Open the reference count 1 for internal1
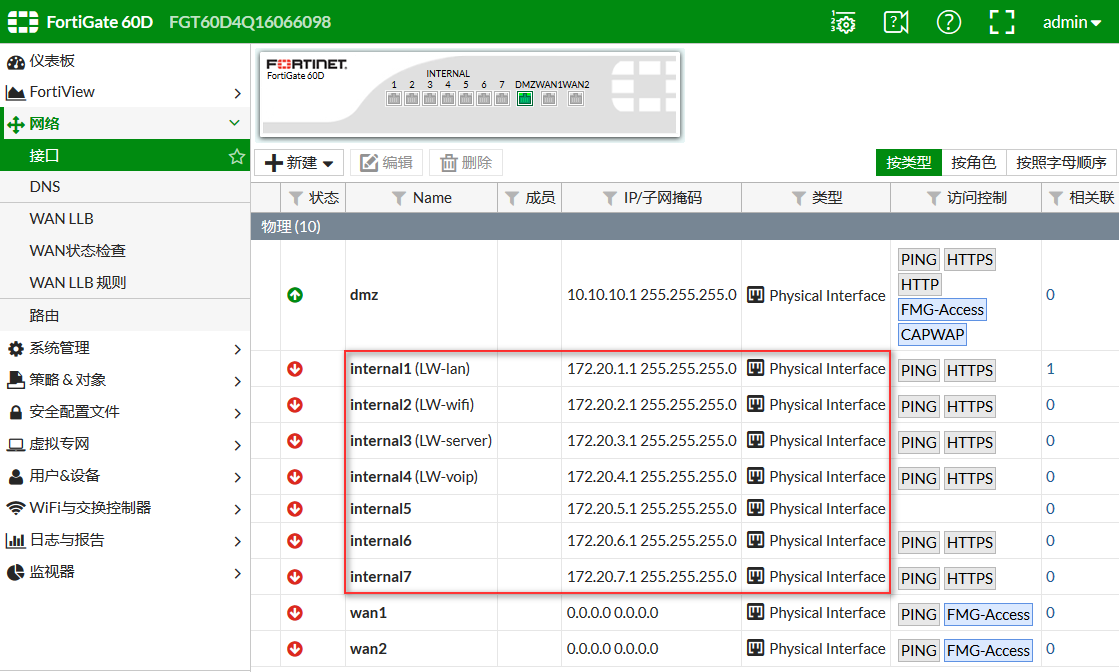The height and width of the screenshot is (672, 1119). 1050,369
